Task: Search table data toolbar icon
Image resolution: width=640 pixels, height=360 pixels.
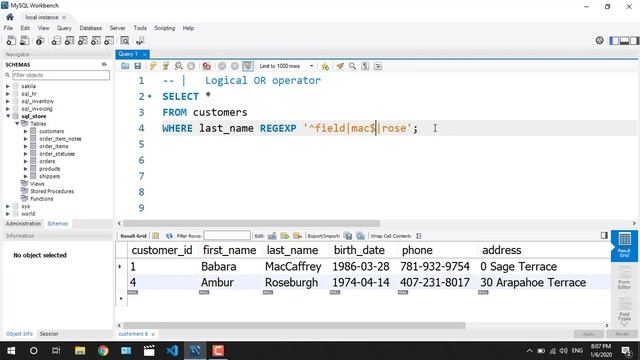Action: (x=124, y=40)
